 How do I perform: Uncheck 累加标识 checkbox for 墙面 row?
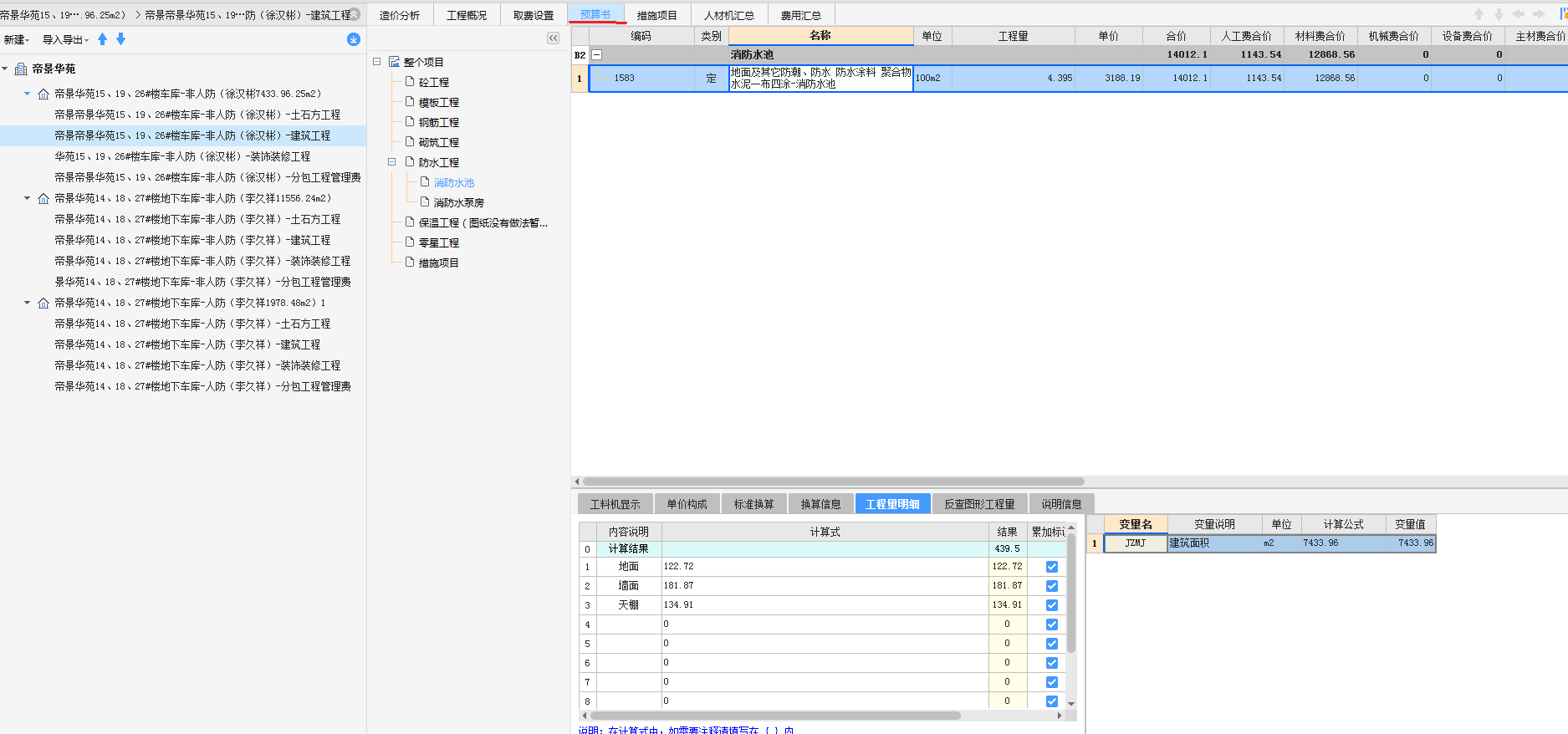click(1052, 586)
